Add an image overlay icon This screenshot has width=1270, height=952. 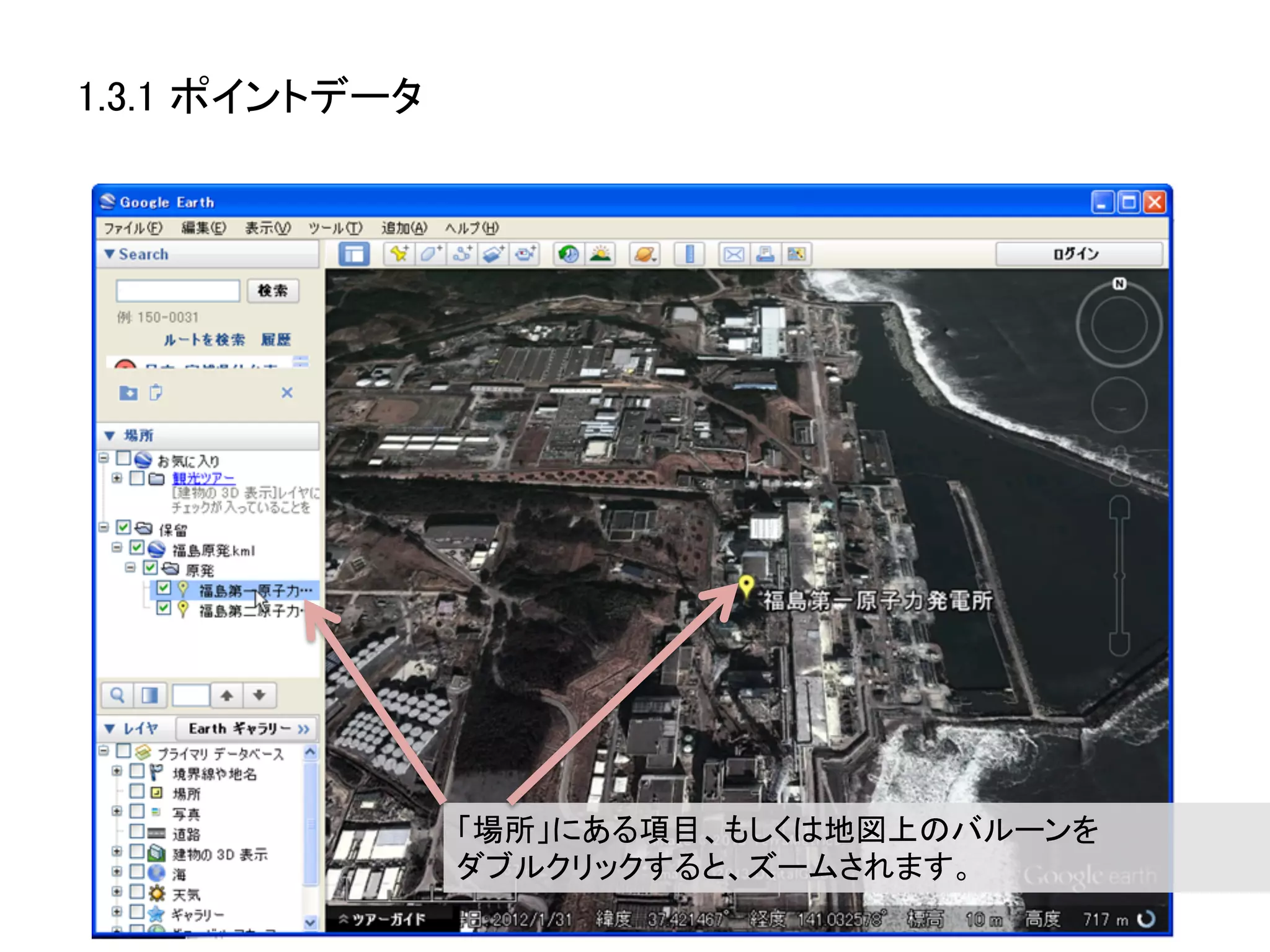pos(494,254)
